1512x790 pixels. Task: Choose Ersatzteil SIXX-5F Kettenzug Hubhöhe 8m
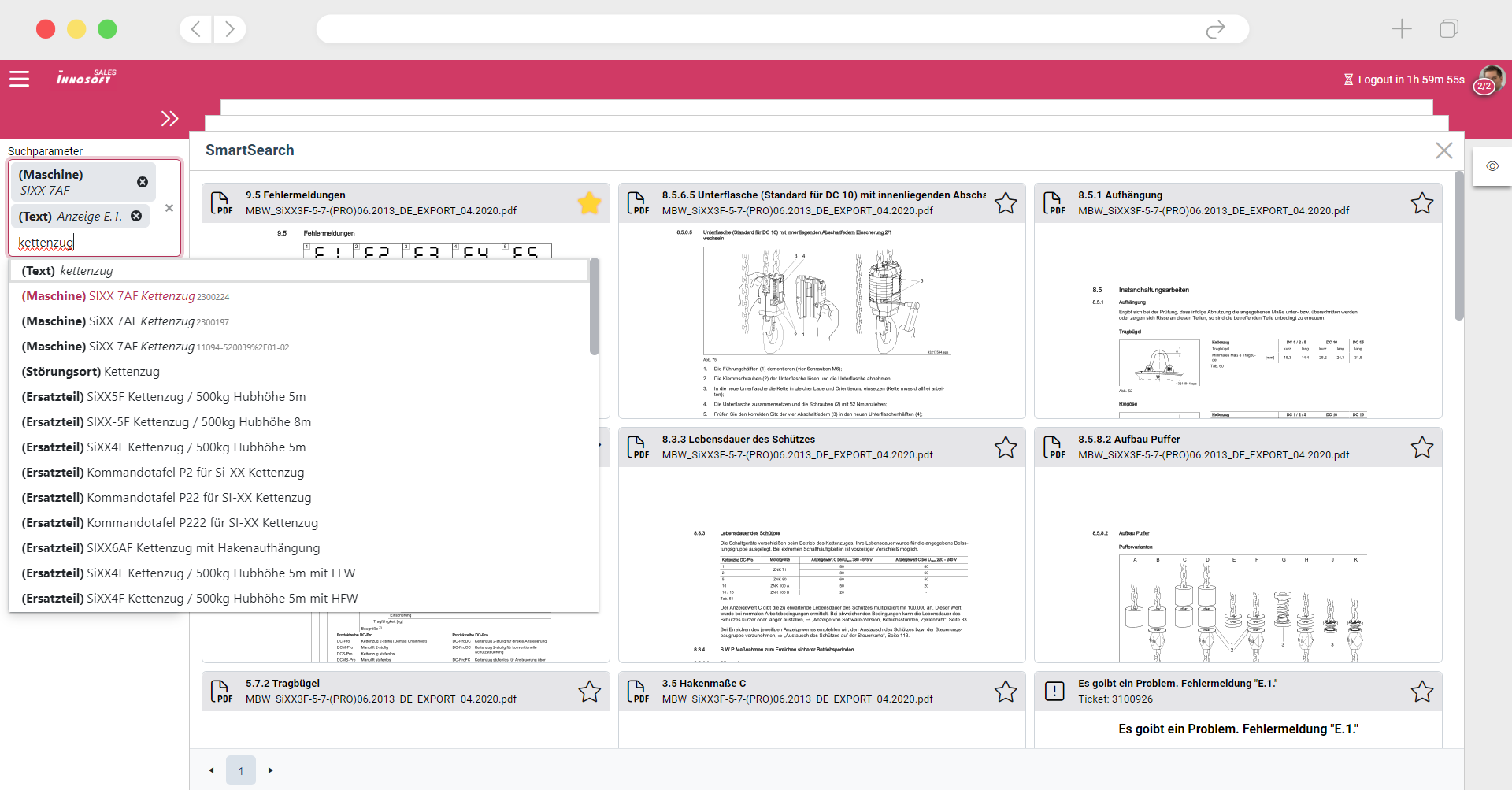(299, 422)
